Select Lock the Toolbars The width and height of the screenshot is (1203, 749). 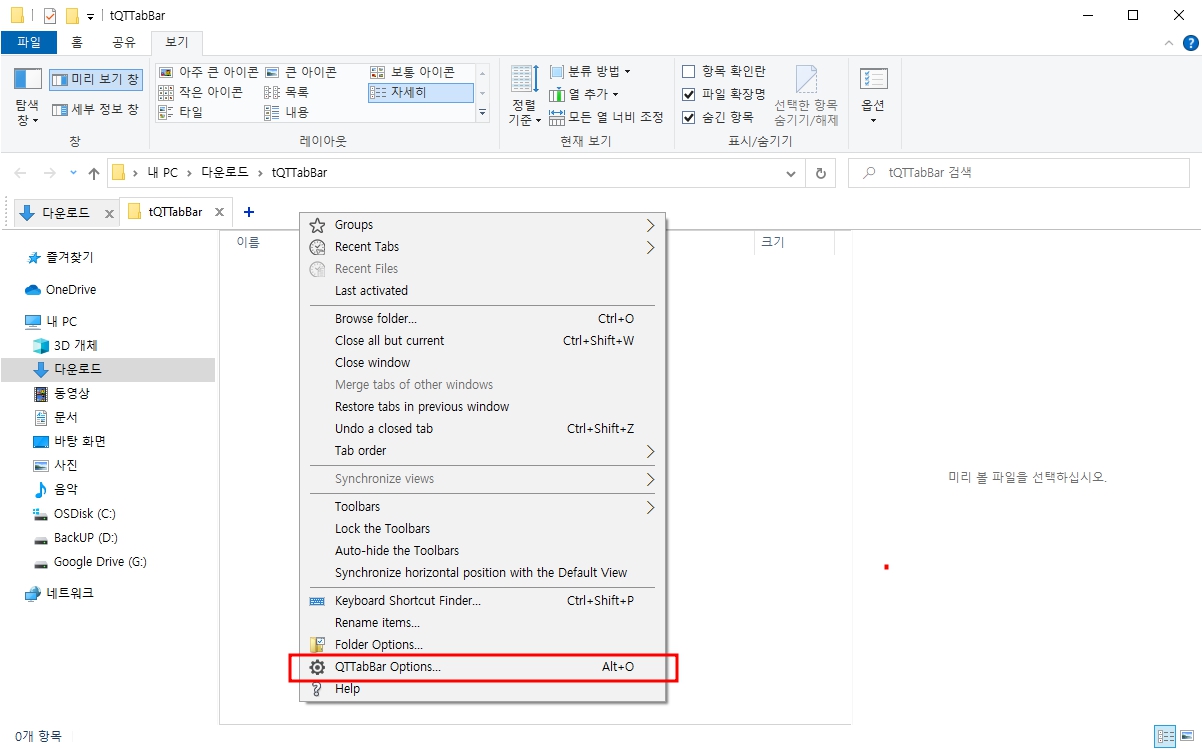tap(483, 529)
